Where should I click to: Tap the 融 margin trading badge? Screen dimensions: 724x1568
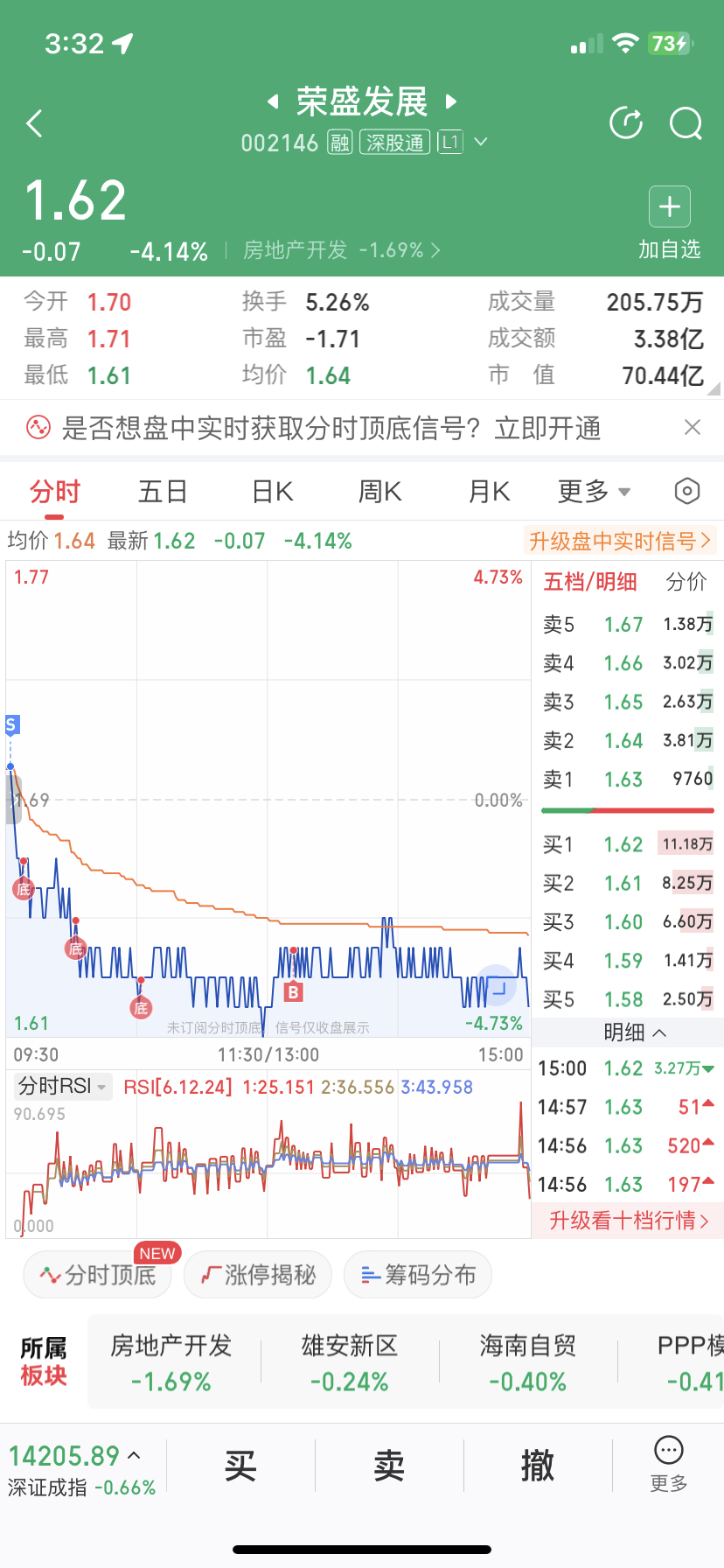click(x=340, y=143)
